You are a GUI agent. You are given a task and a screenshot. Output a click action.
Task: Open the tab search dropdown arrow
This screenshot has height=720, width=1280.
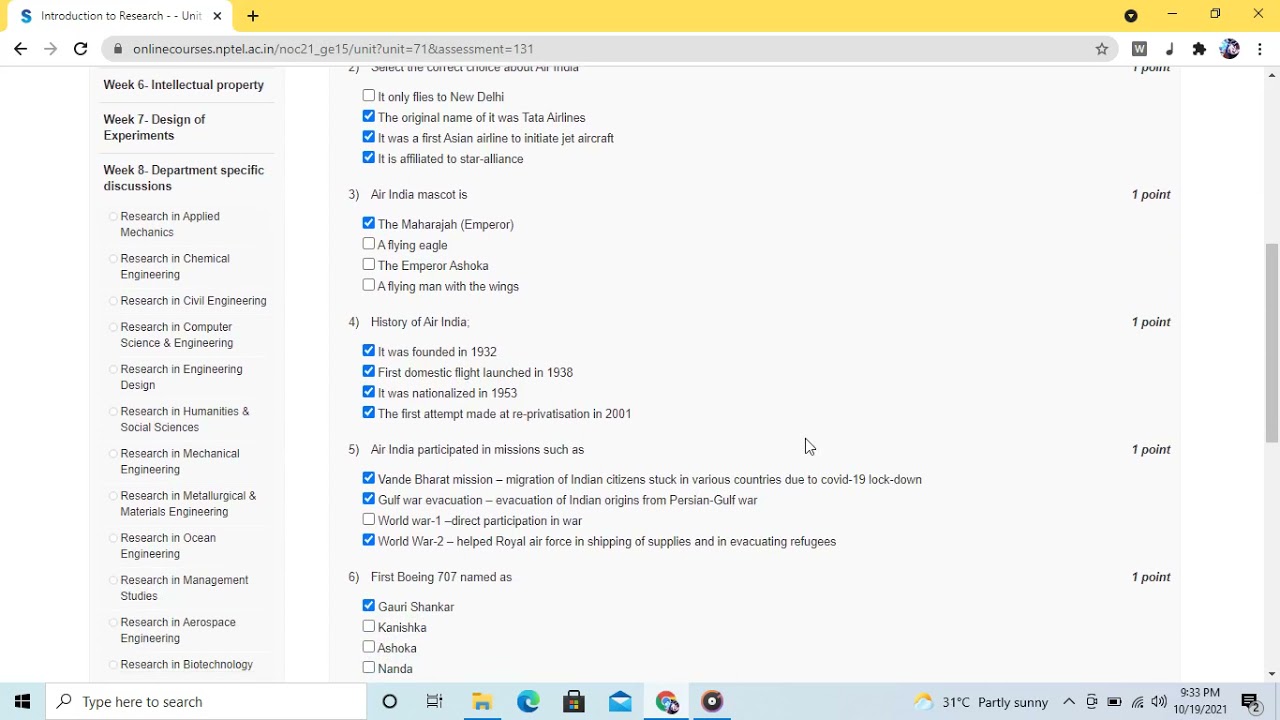coord(1131,15)
